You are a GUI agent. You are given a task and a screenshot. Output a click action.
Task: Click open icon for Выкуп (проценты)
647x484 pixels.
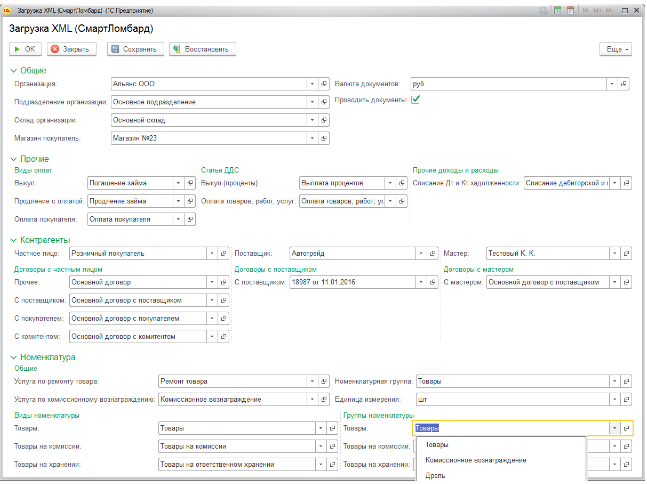point(401,183)
